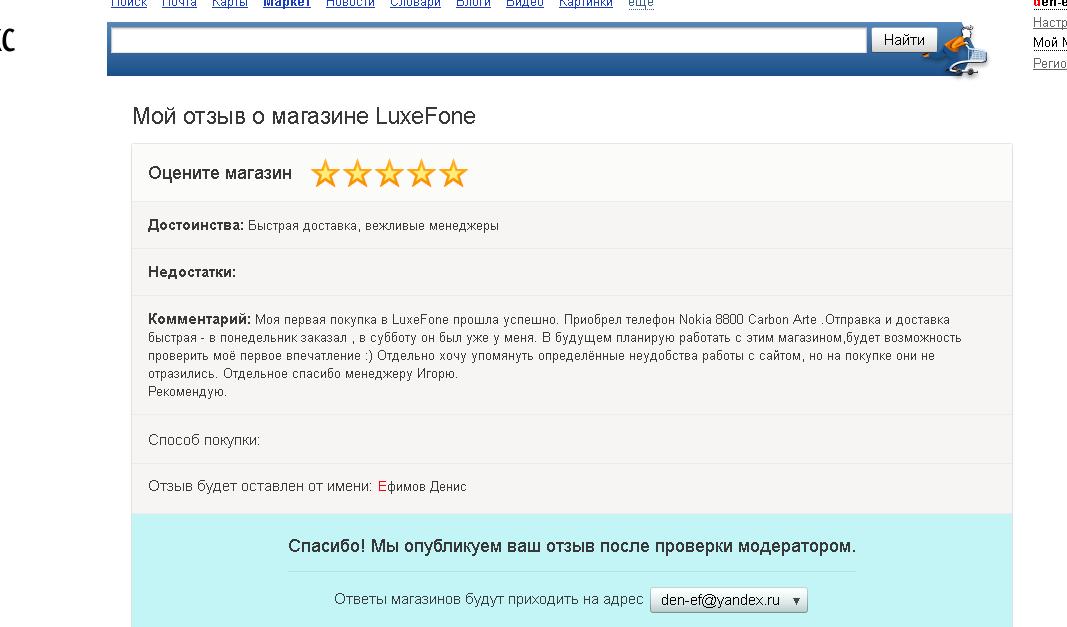Click the heading Мой отзыв о магазине LuxeFone
The height and width of the screenshot is (627, 1067).
303,116
